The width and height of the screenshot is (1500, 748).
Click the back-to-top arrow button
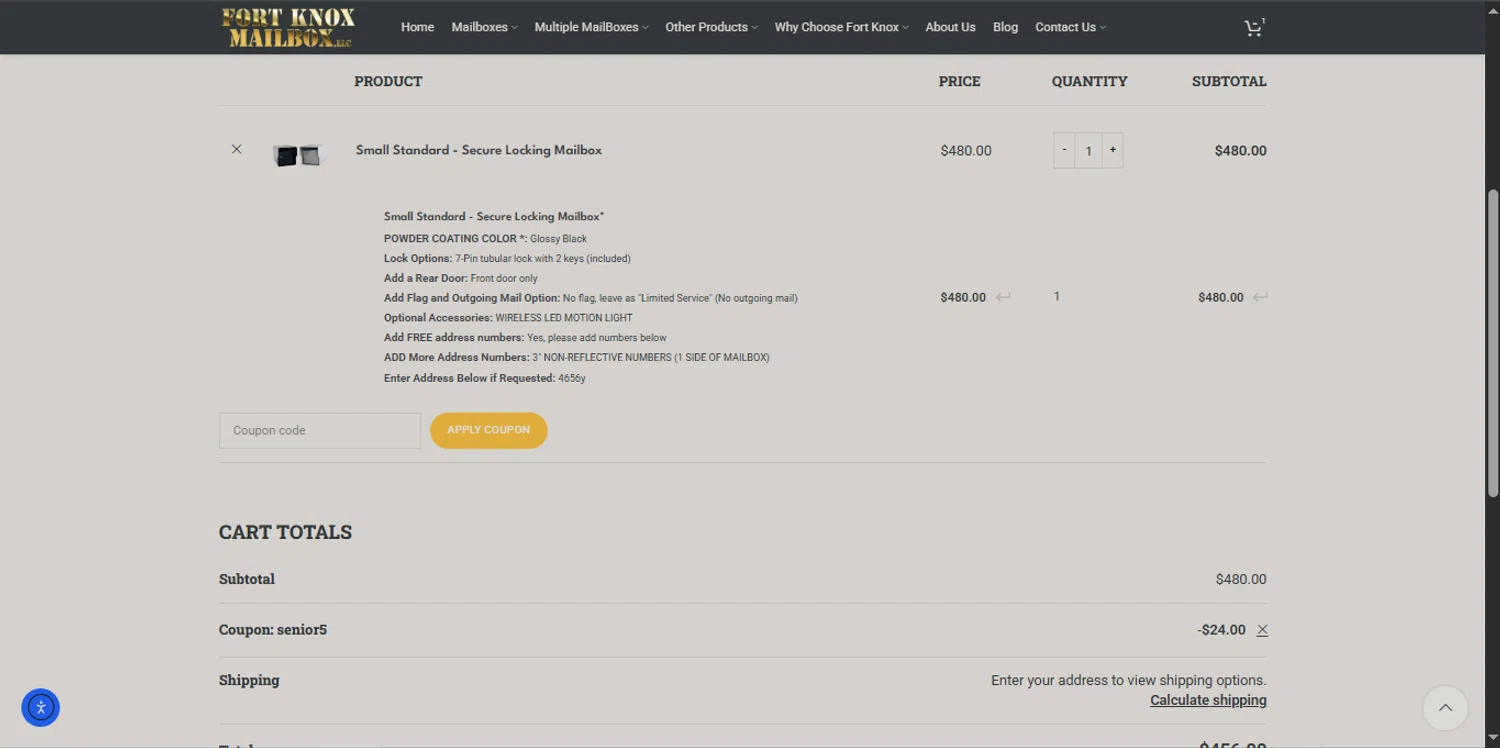[1445, 708]
